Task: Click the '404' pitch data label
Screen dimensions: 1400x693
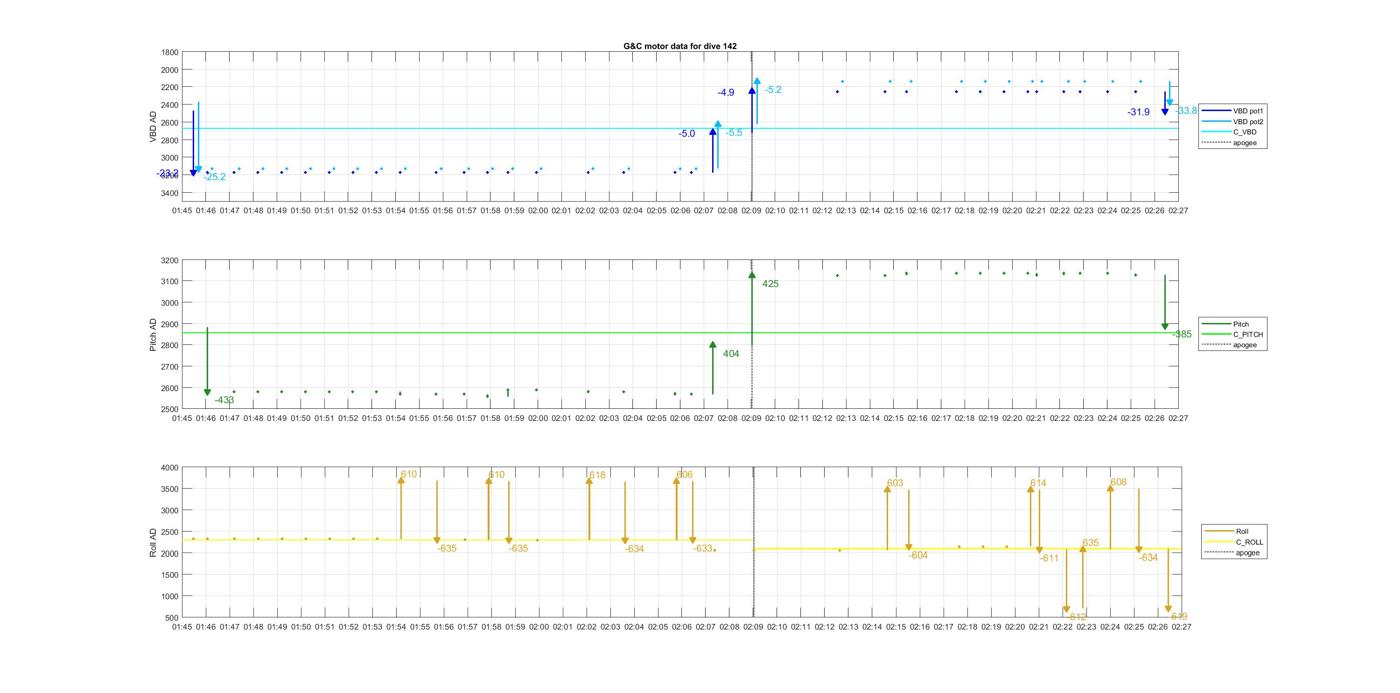Action: (x=731, y=354)
